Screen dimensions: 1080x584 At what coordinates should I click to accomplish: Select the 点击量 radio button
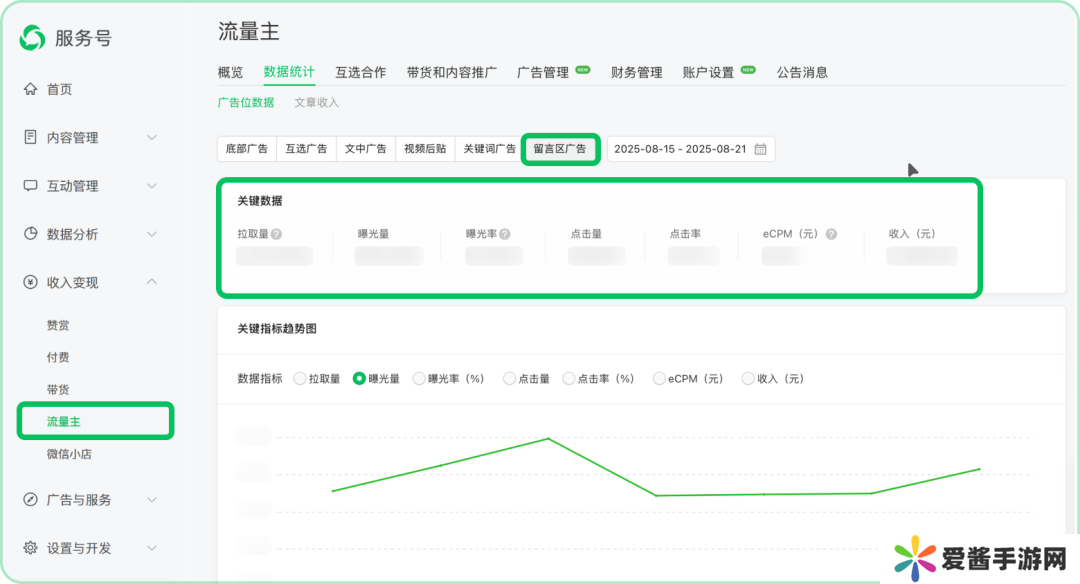click(509, 379)
